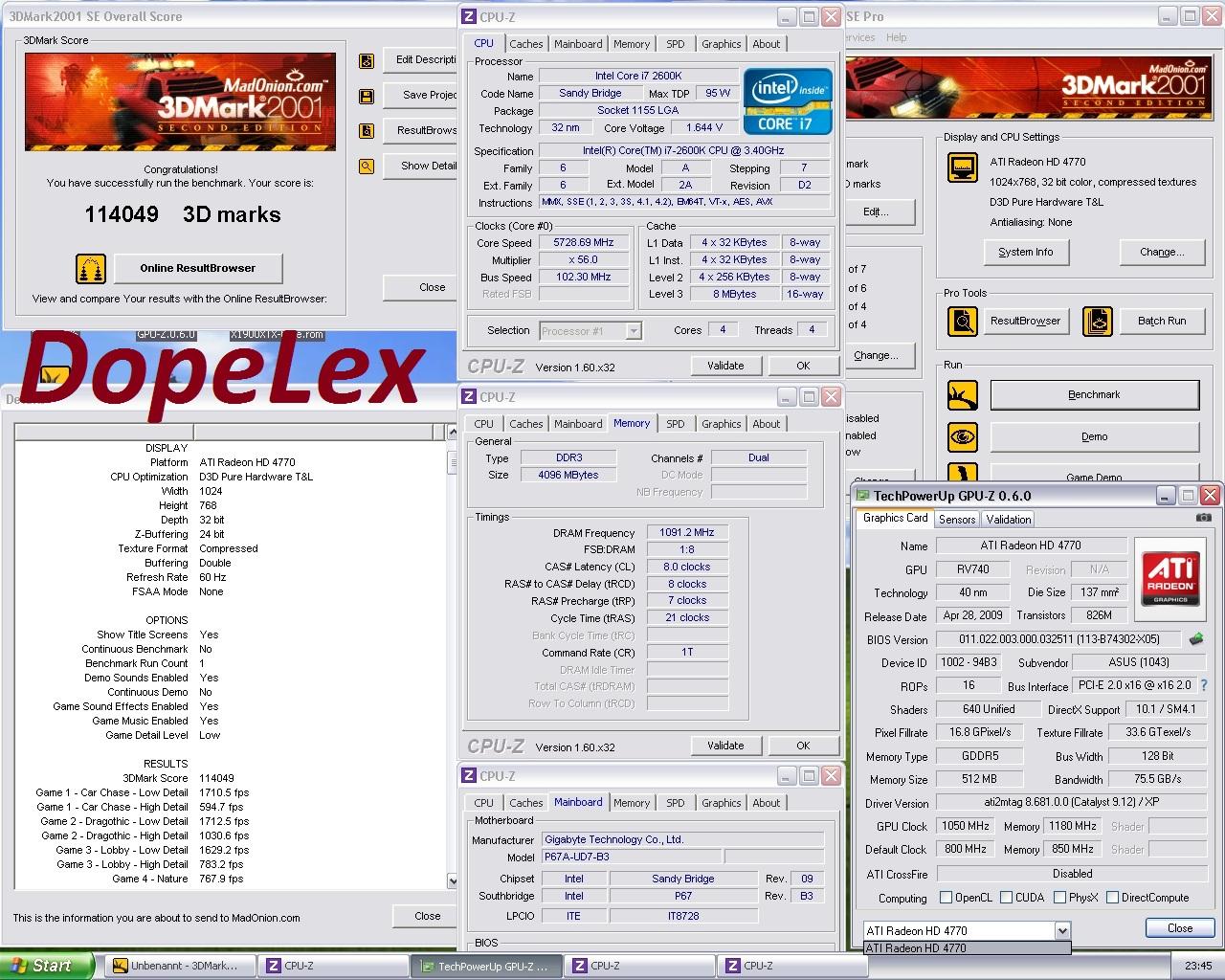The width and height of the screenshot is (1225, 980).
Task: Click the Save Project floppy disk icon
Action: click(367, 96)
